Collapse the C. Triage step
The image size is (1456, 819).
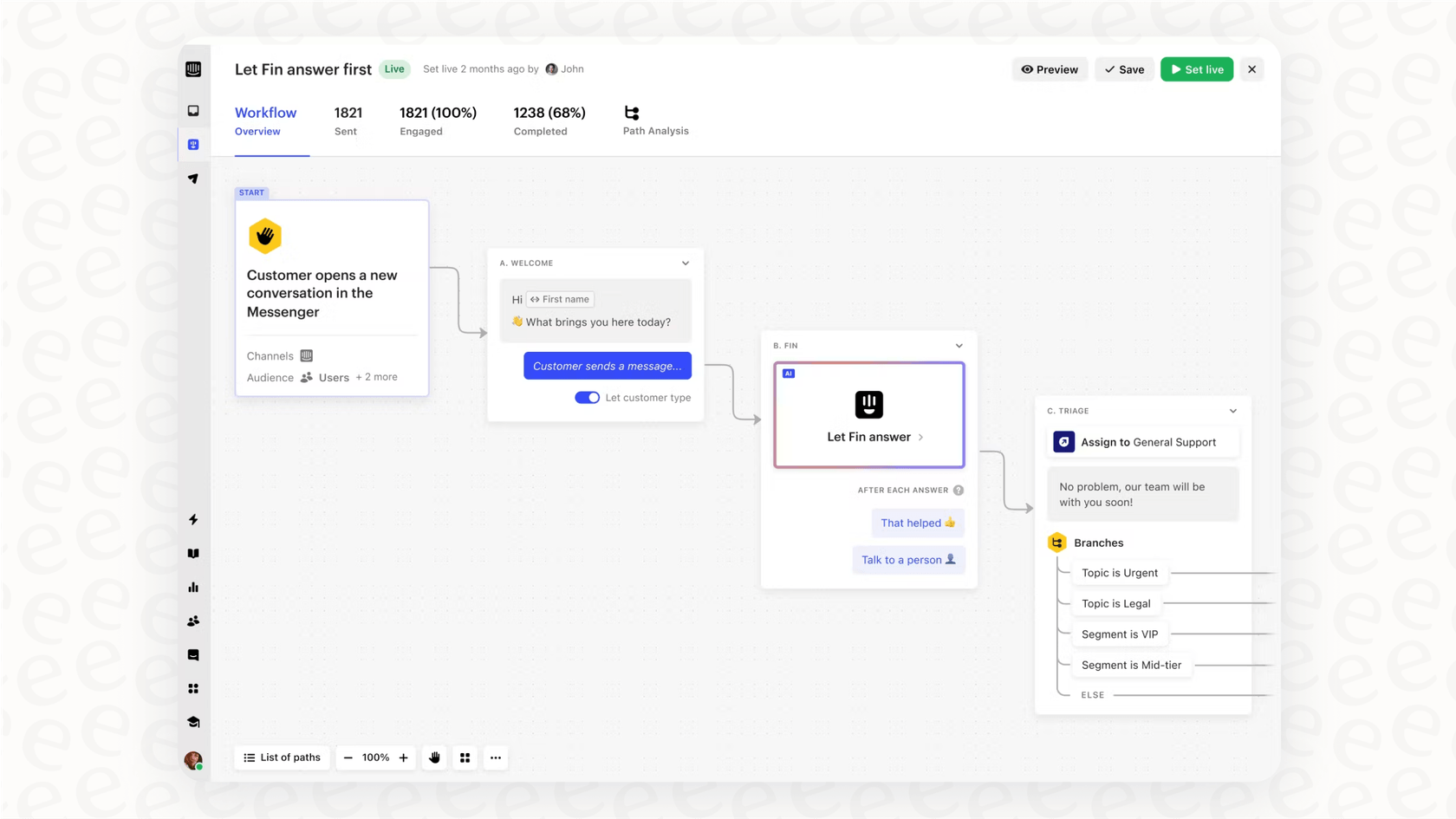1232,411
